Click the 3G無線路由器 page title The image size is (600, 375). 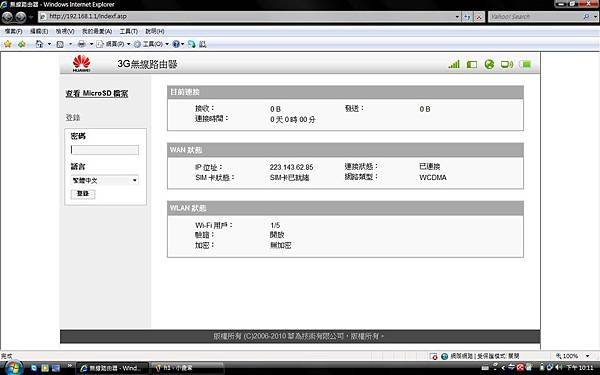(x=147, y=64)
